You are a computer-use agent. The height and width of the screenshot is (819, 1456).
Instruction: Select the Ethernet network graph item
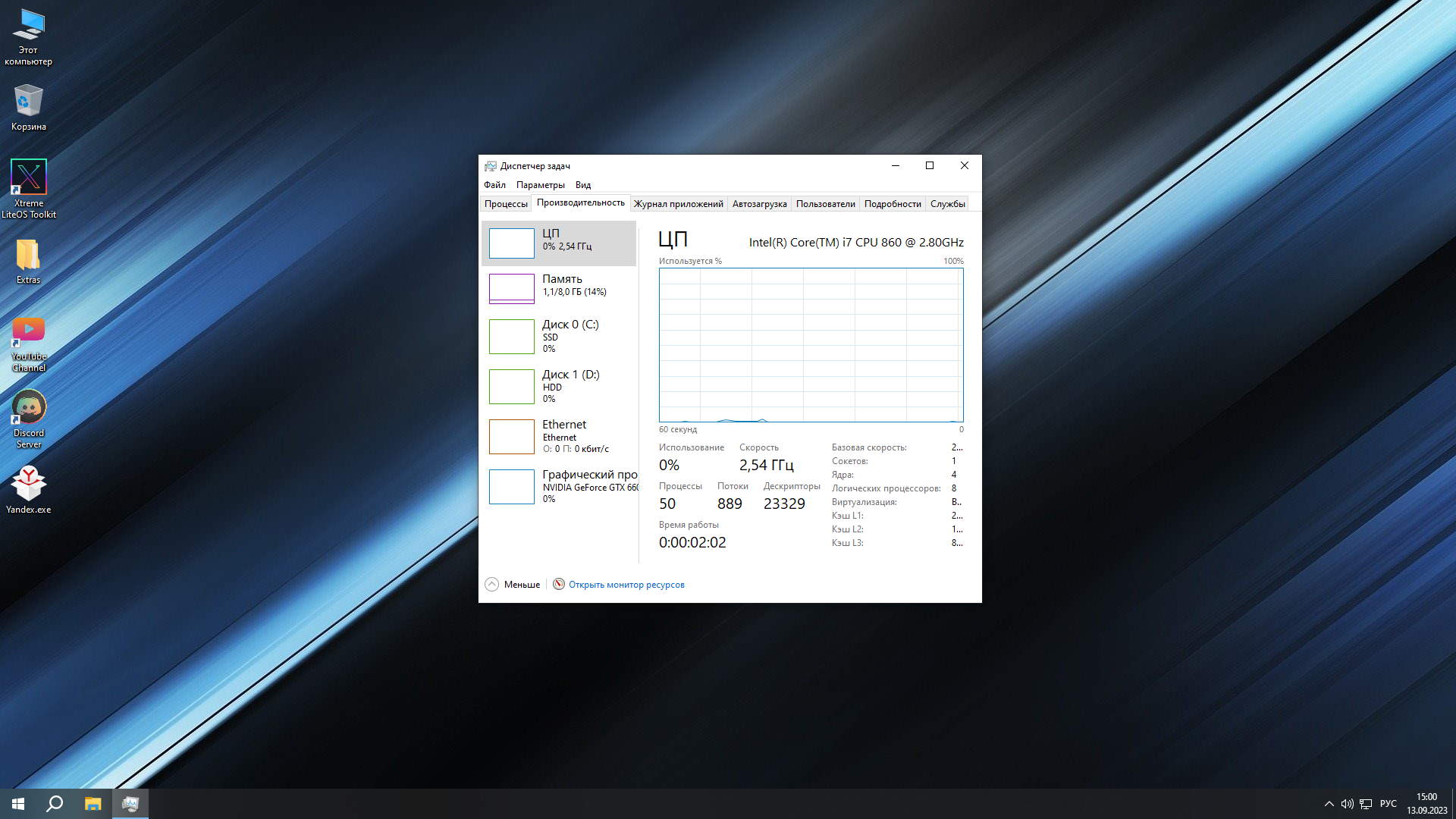click(512, 436)
